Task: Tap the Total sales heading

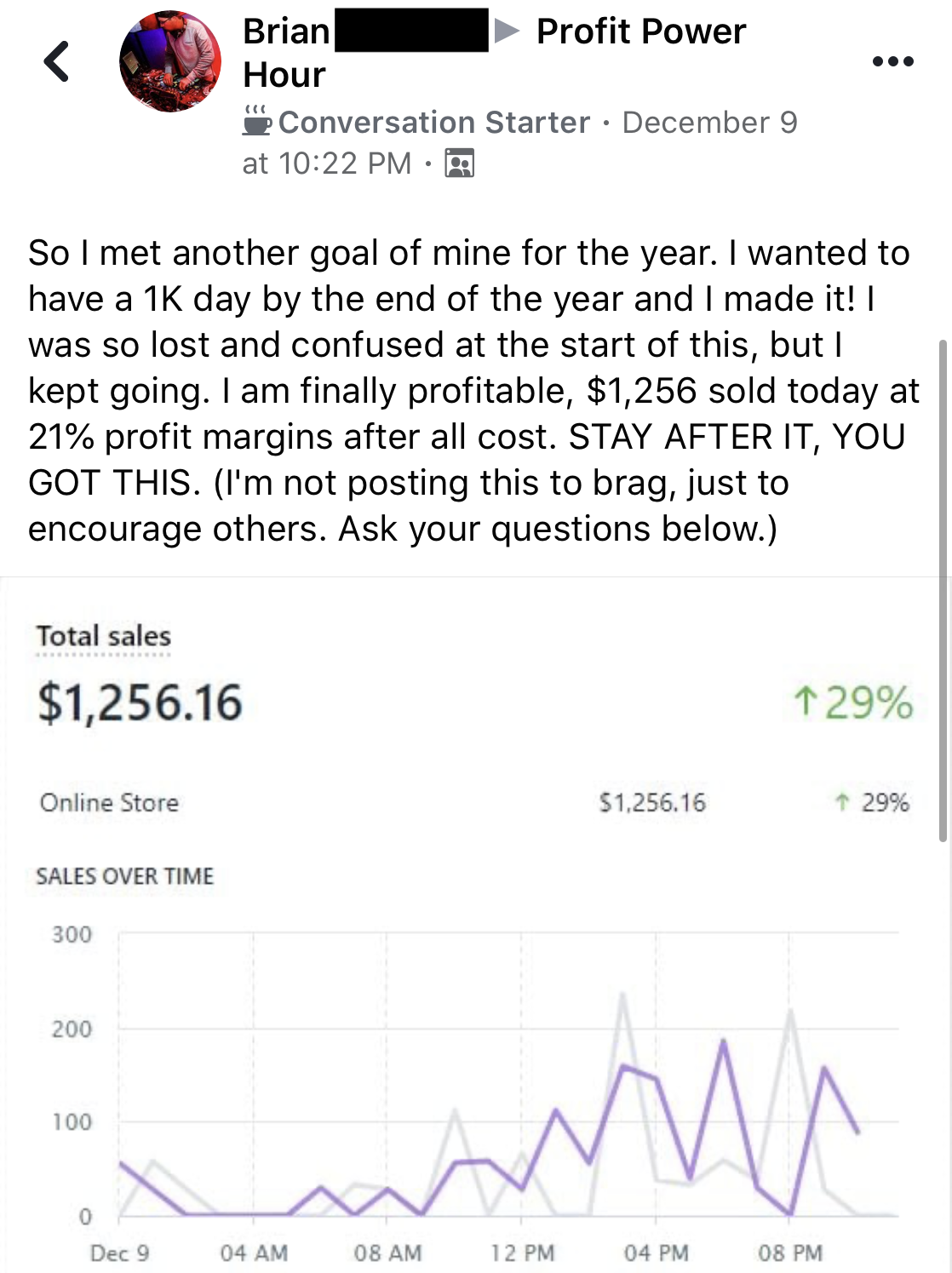Action: 104,636
